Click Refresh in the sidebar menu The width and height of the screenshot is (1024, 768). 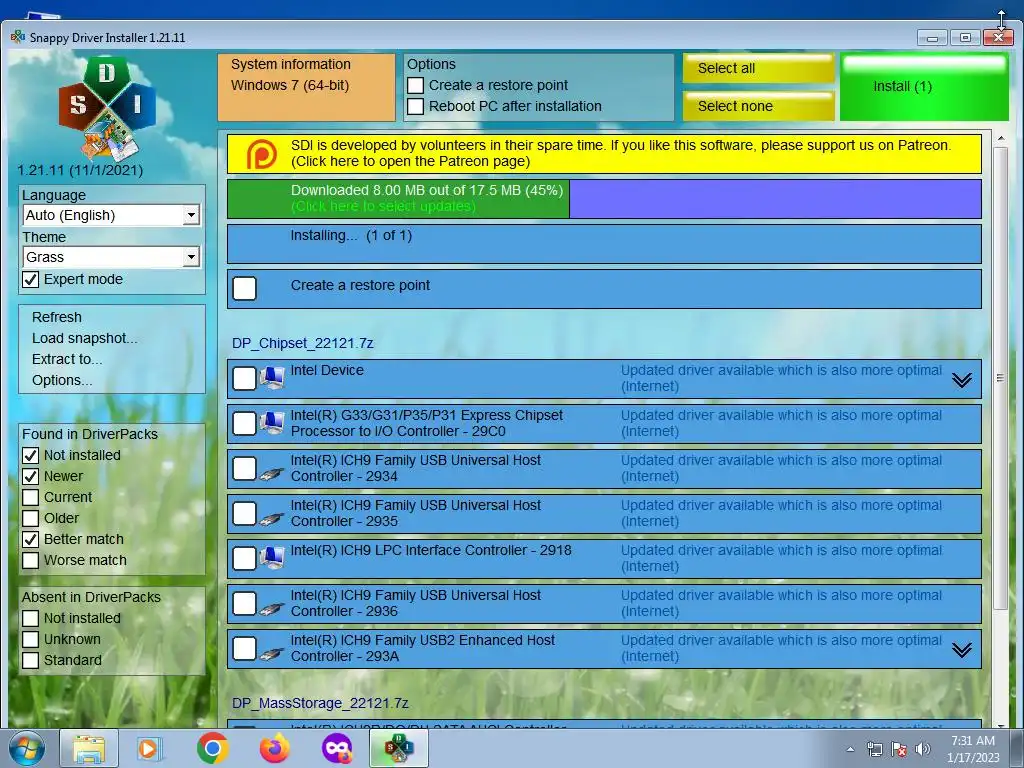pyautogui.click(x=57, y=317)
